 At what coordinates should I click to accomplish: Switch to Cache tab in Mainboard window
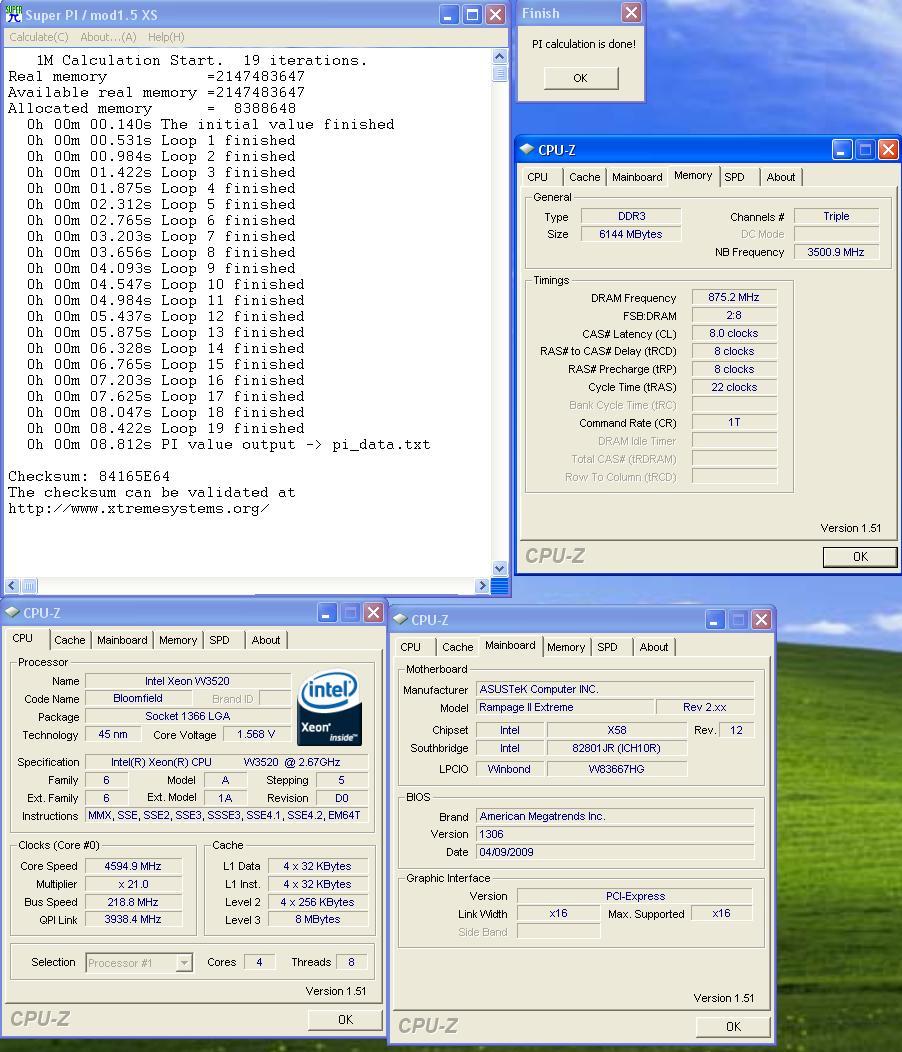(x=458, y=647)
